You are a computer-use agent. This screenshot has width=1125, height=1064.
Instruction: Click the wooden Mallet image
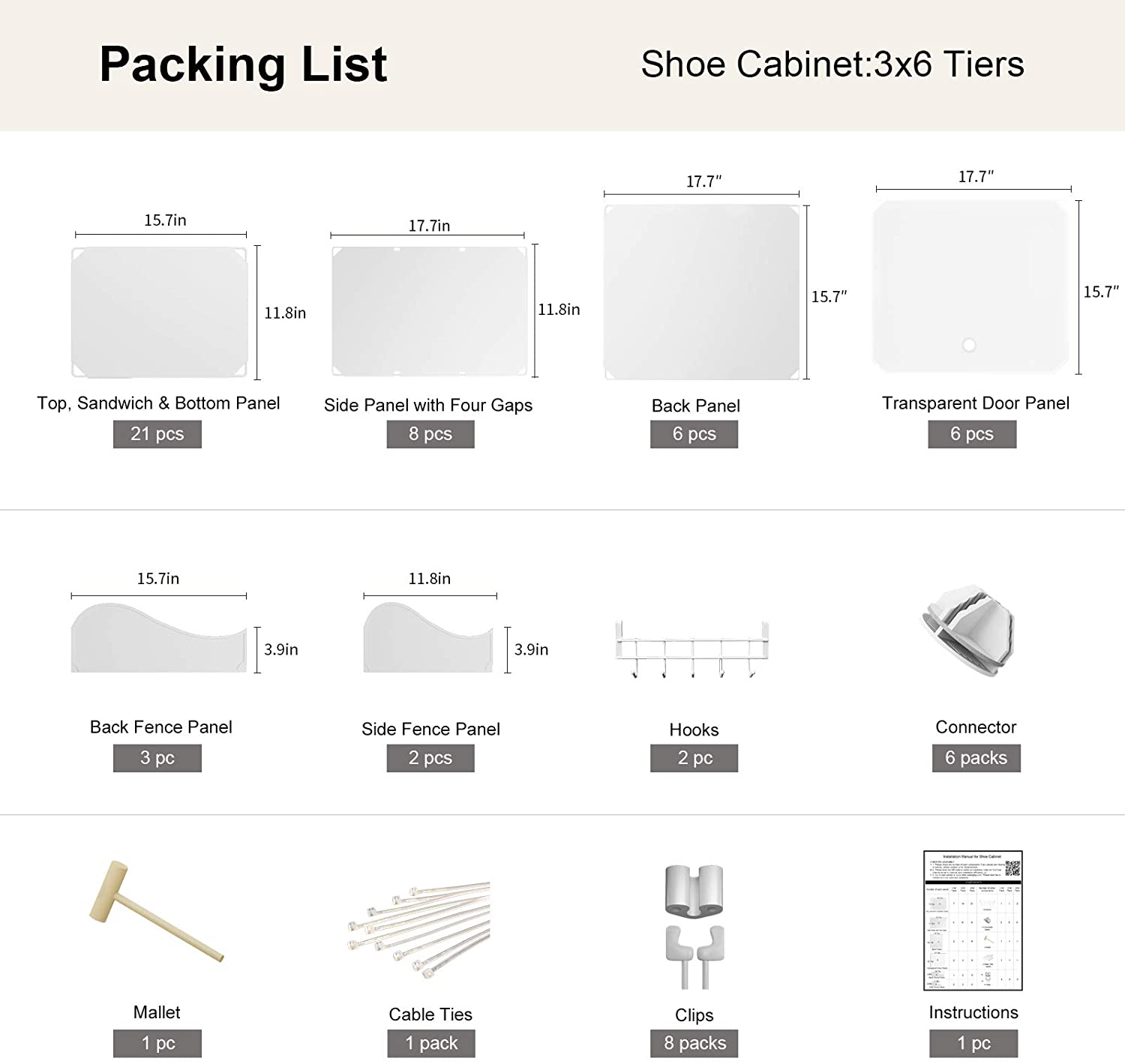coord(156,910)
